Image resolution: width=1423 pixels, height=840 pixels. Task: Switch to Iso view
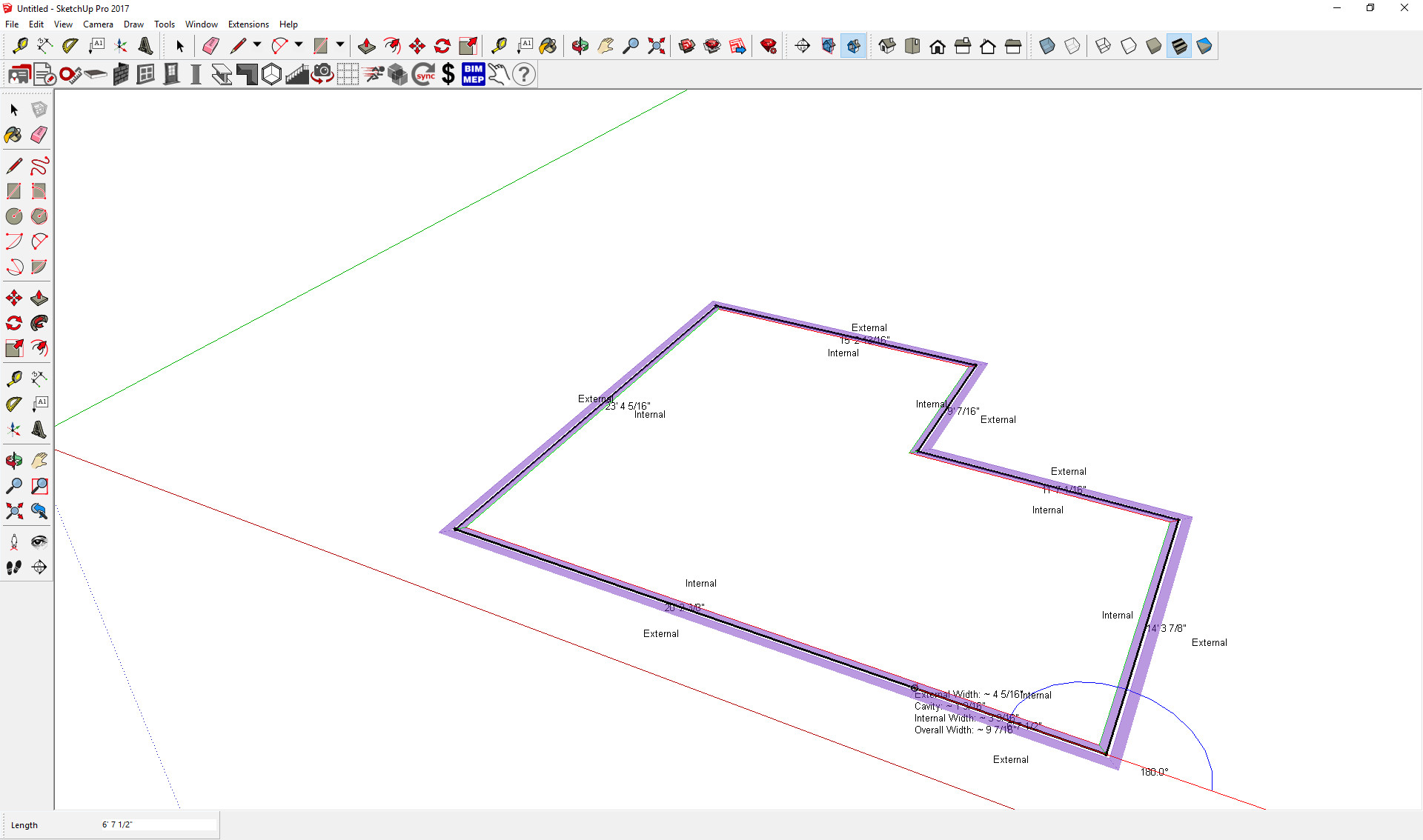887,46
